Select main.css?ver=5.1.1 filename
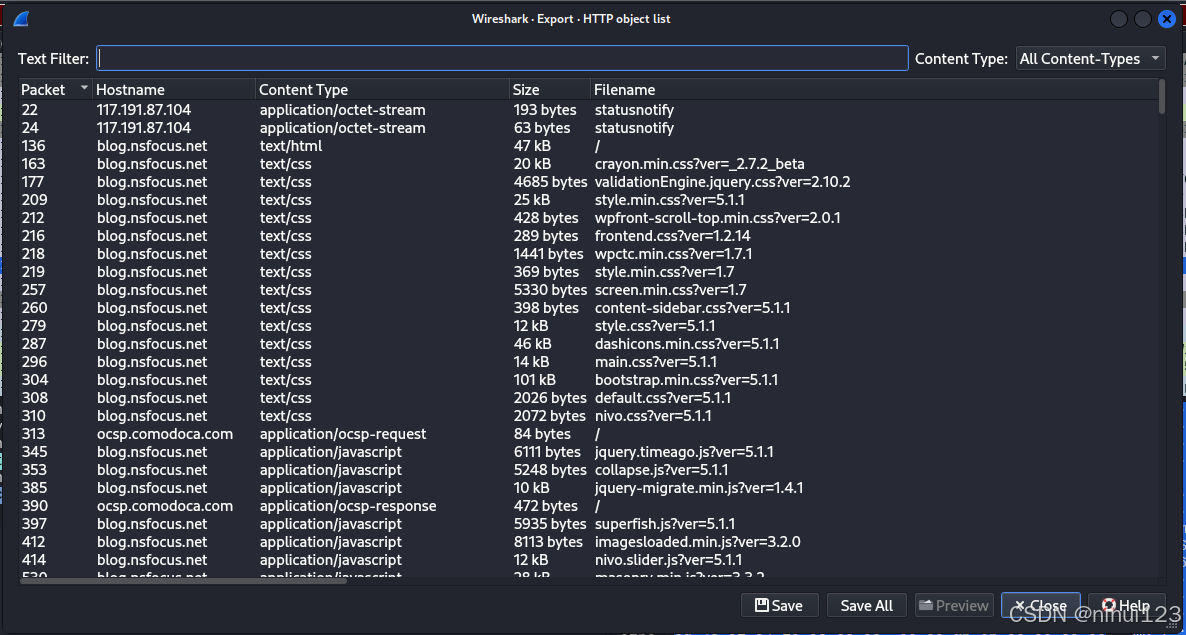This screenshot has height=635, width=1186. click(655, 362)
